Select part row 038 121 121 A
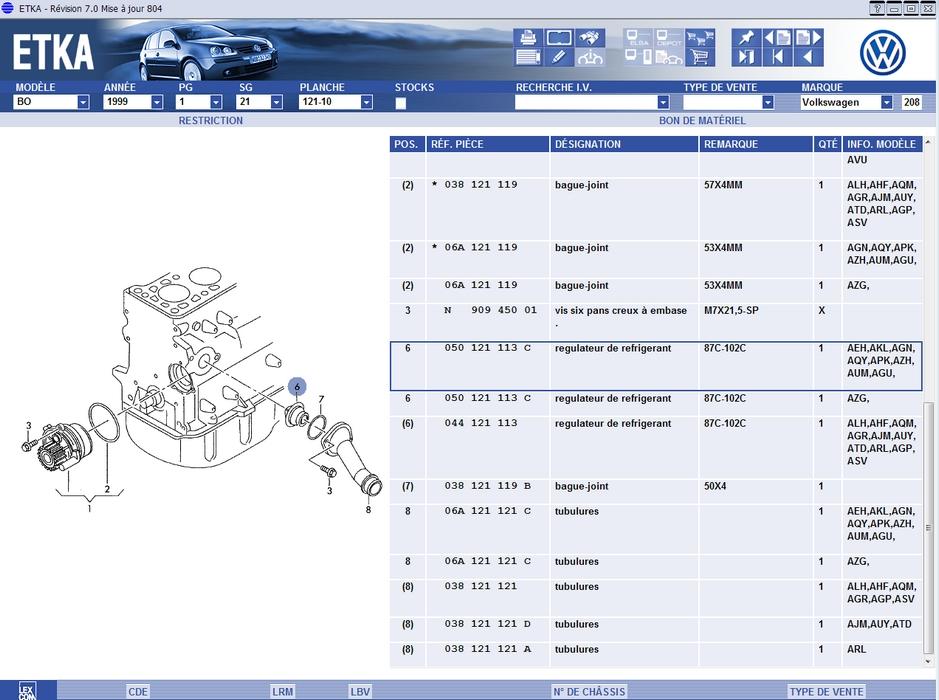This screenshot has width=939, height=700. tap(656, 655)
